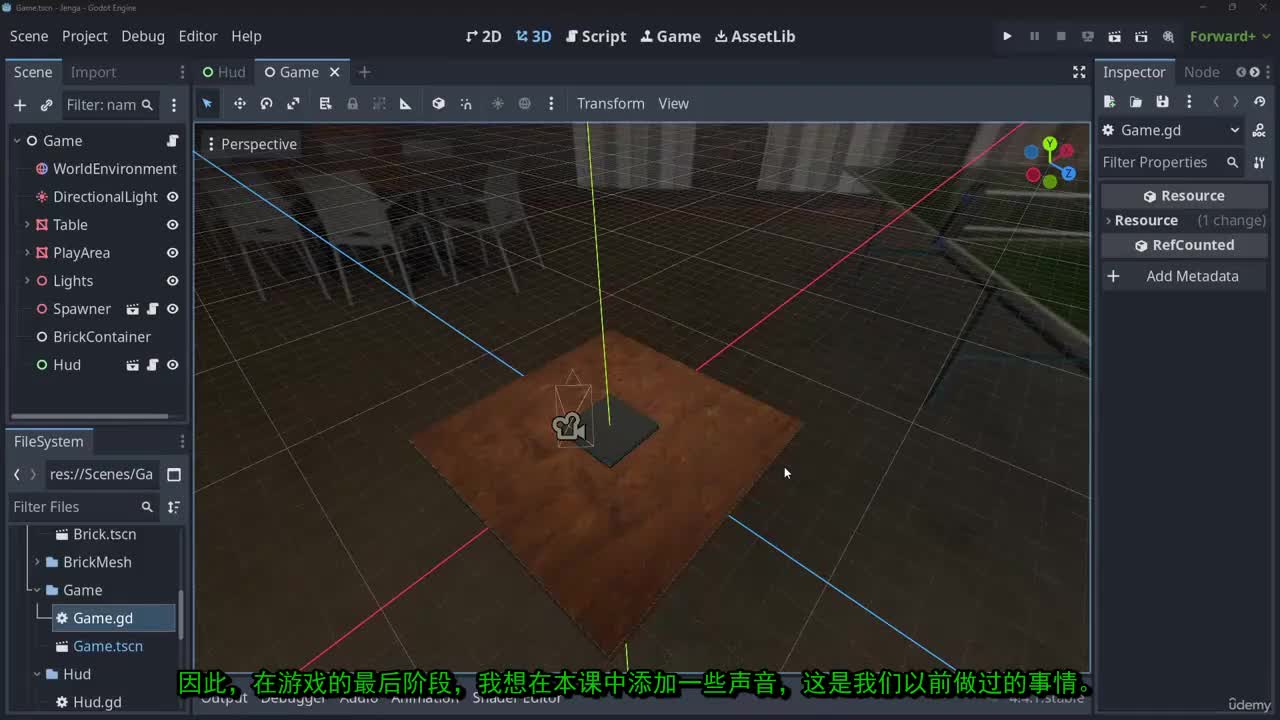Hide the Hud node
The image size is (1280, 720).
pyautogui.click(x=172, y=365)
